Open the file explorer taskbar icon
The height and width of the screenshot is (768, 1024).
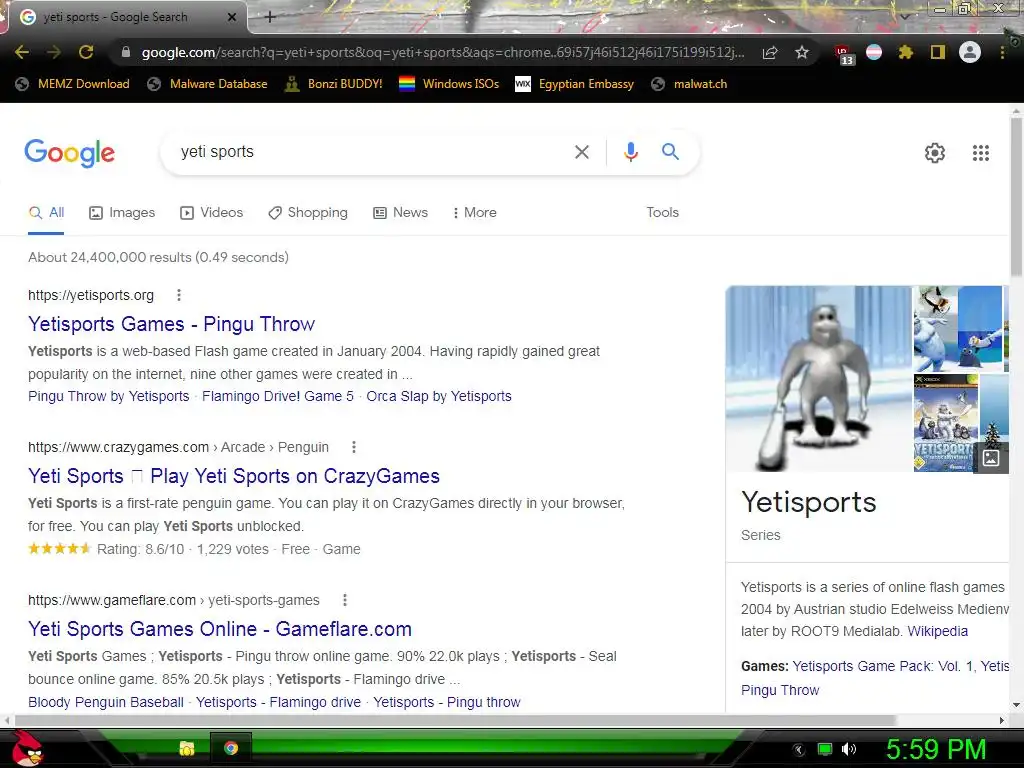pos(187,748)
